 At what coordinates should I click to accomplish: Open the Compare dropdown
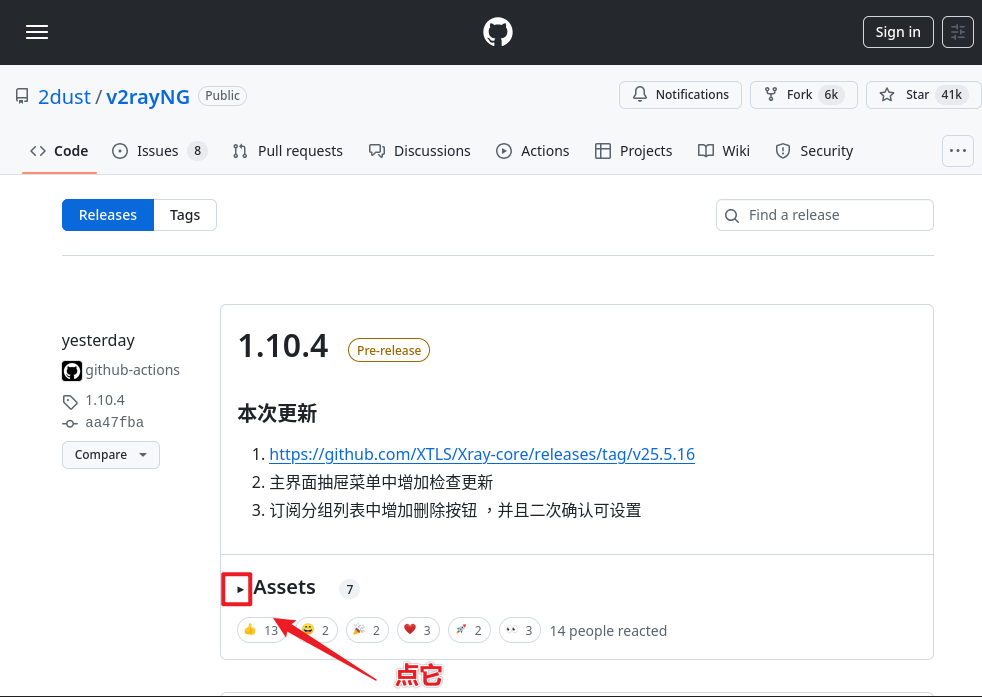(x=110, y=455)
